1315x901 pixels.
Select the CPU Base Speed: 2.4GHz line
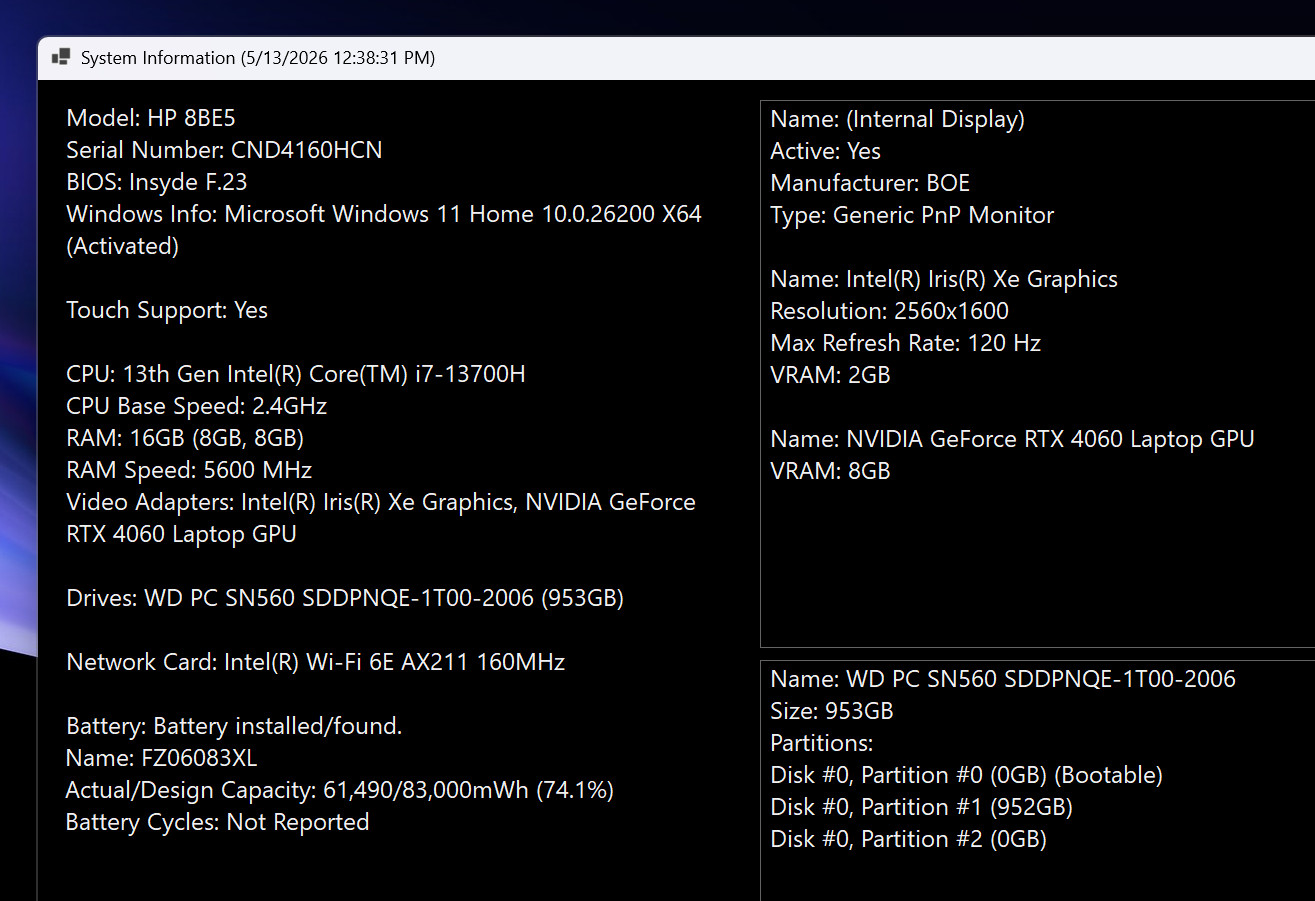point(197,406)
